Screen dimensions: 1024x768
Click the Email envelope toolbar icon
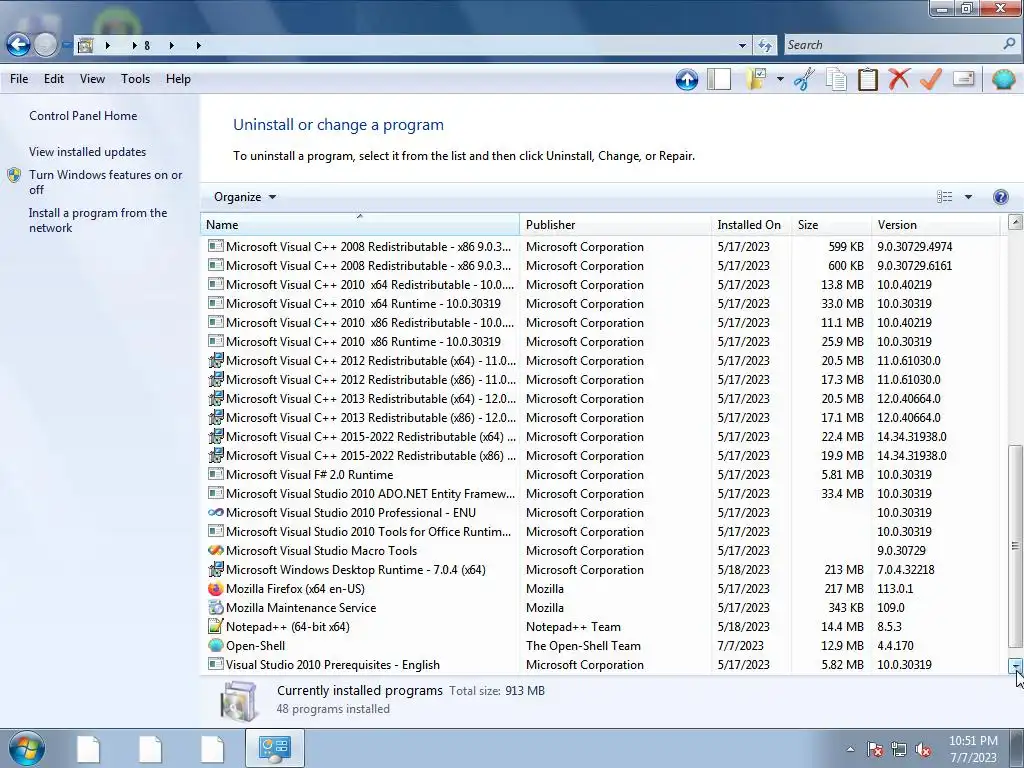tap(963, 80)
